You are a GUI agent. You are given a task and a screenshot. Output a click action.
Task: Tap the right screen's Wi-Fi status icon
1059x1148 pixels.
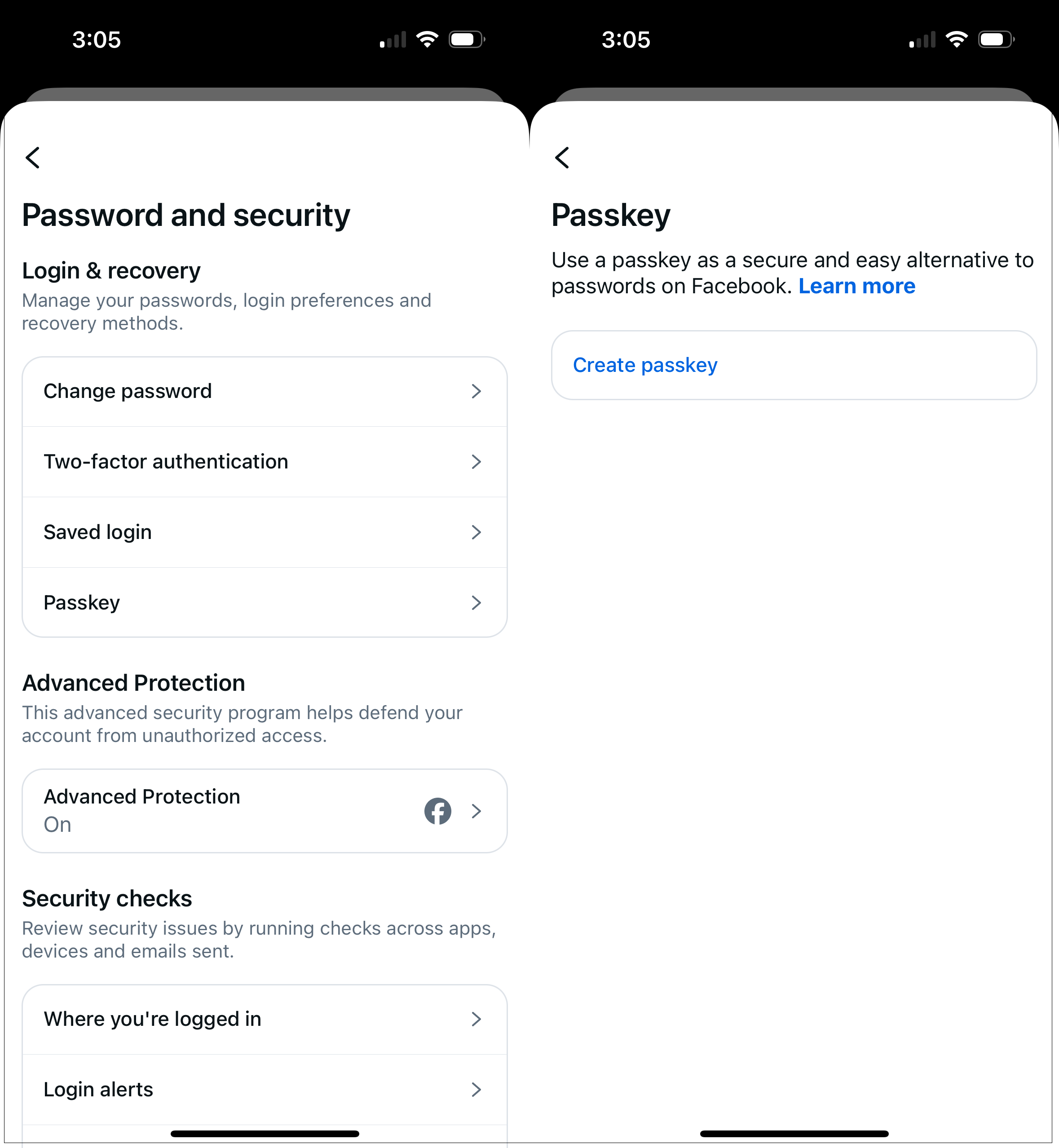click(x=957, y=40)
